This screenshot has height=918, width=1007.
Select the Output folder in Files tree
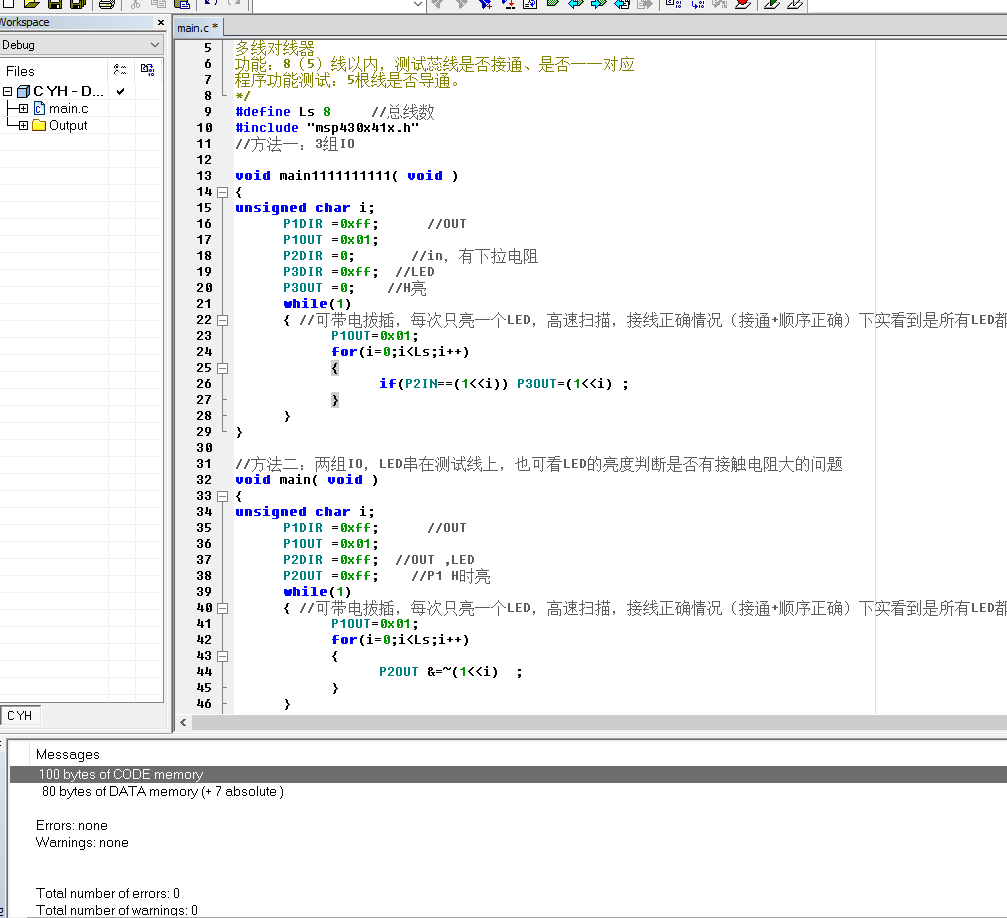(x=68, y=125)
